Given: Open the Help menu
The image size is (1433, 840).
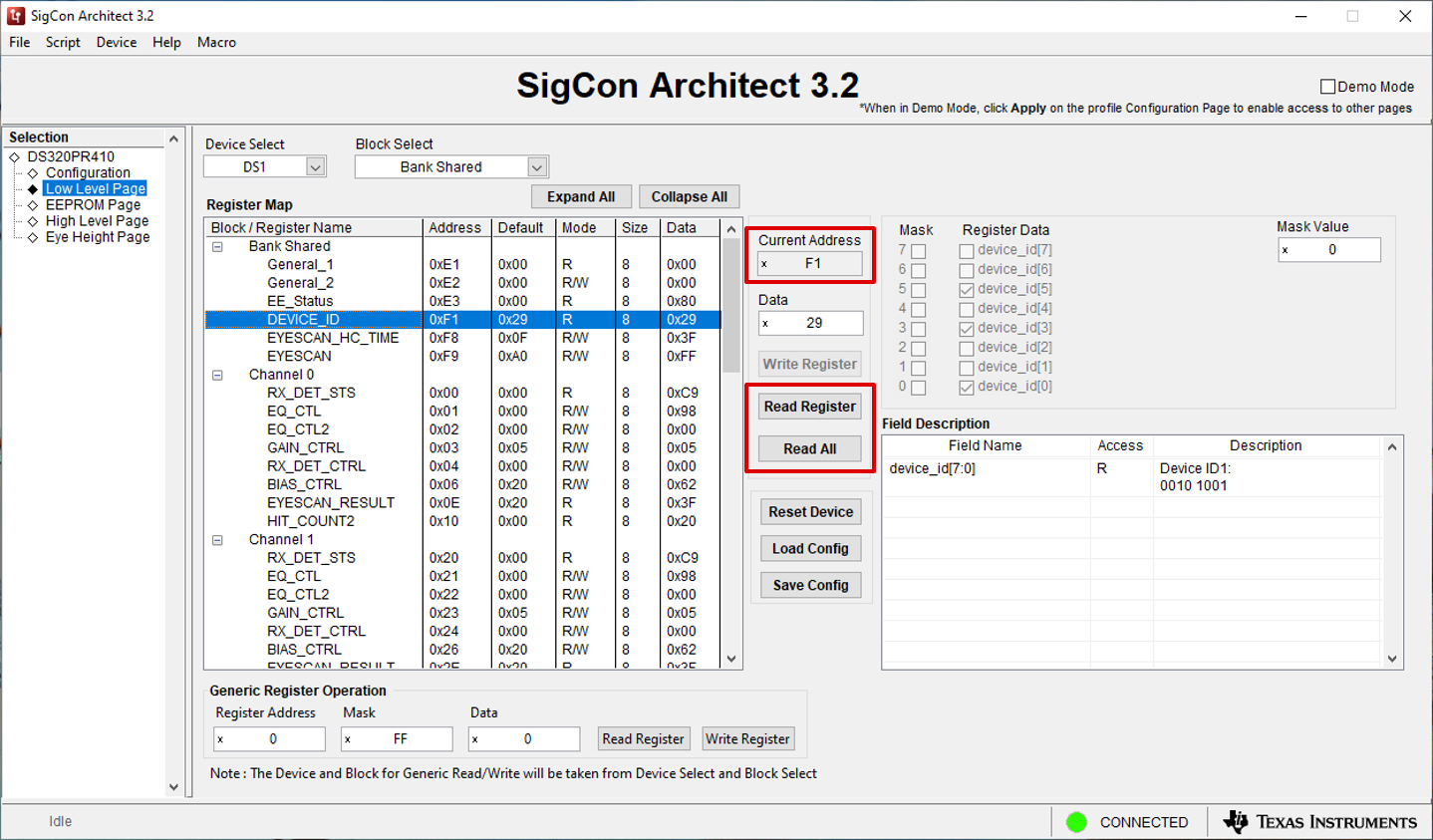Looking at the screenshot, I should pyautogui.click(x=166, y=42).
